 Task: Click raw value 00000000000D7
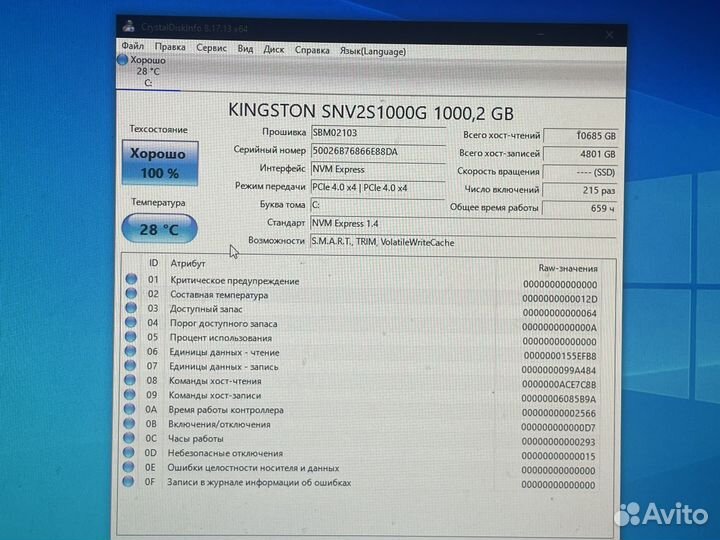coord(558,428)
